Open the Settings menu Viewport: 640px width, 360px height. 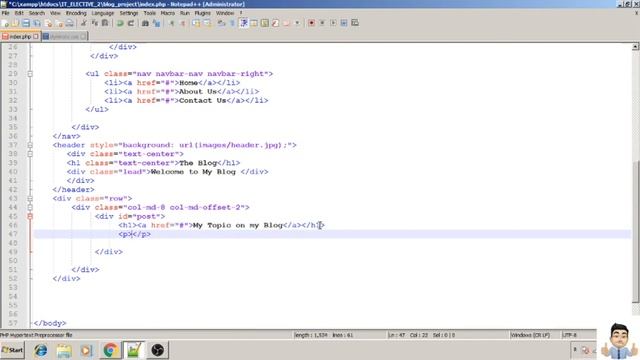(129, 13)
